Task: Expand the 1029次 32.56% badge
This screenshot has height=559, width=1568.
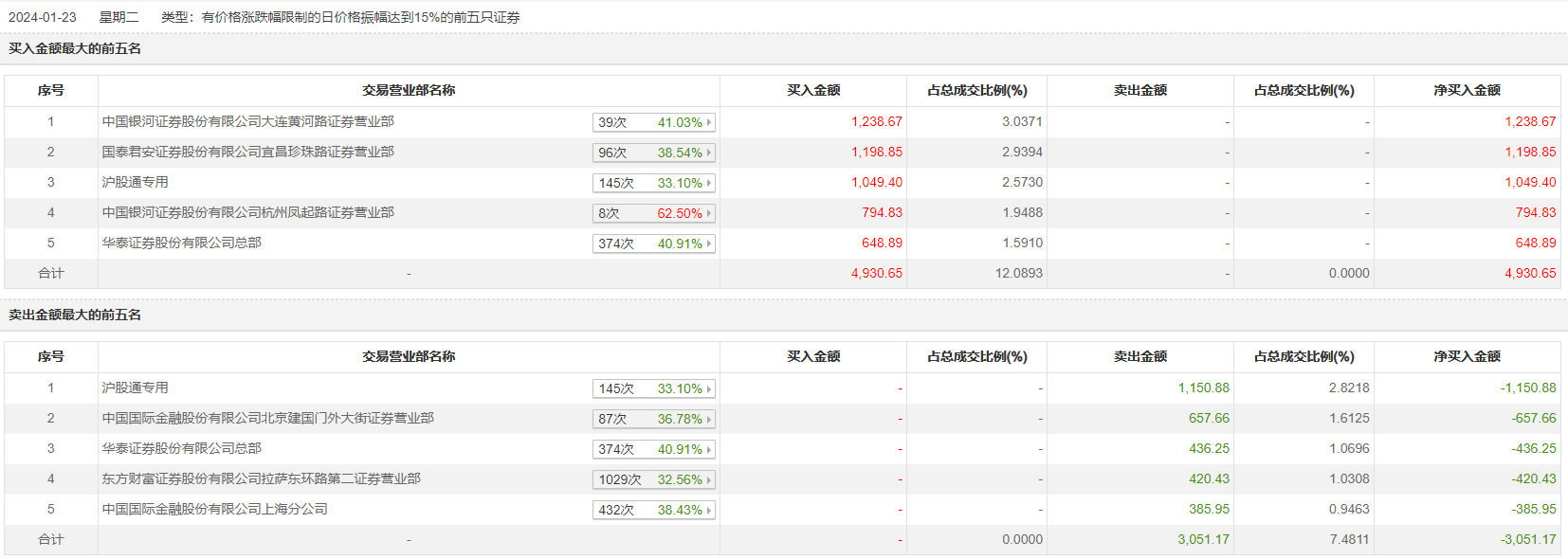Action: [x=653, y=479]
